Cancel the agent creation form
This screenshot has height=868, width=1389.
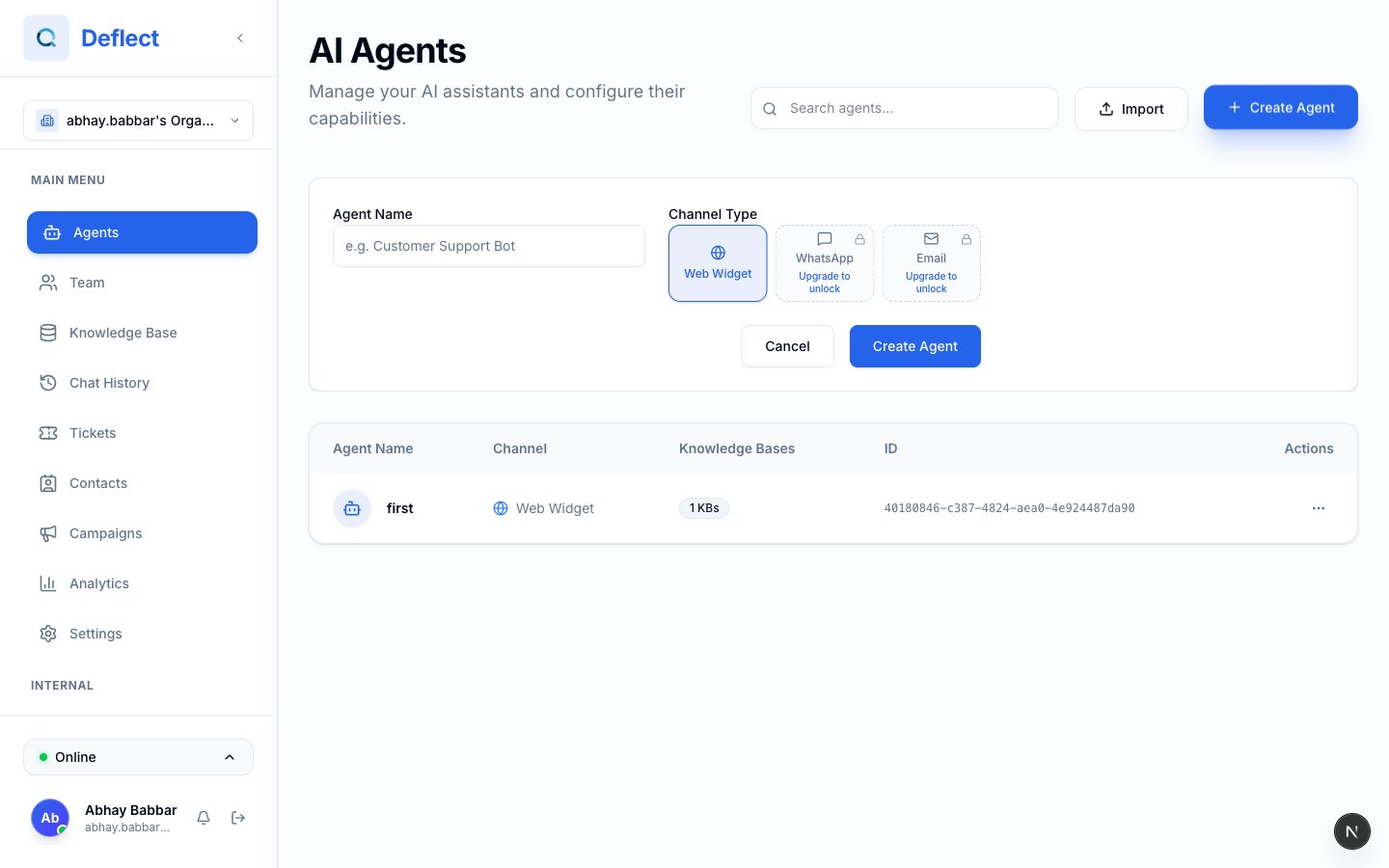[787, 346]
